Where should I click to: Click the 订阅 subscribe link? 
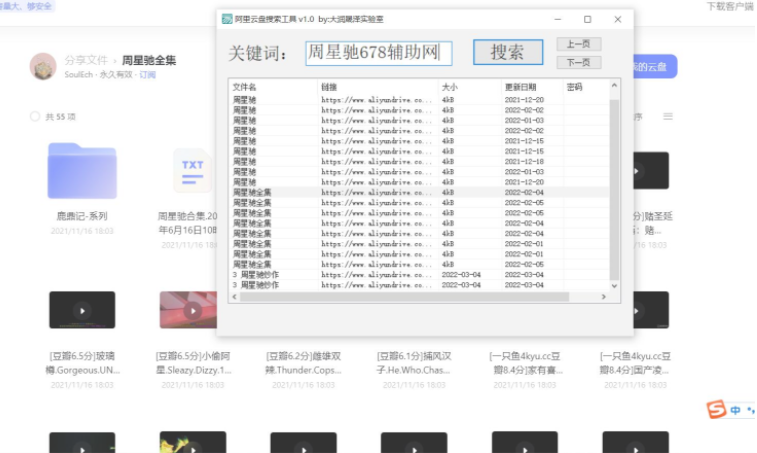click(x=148, y=75)
